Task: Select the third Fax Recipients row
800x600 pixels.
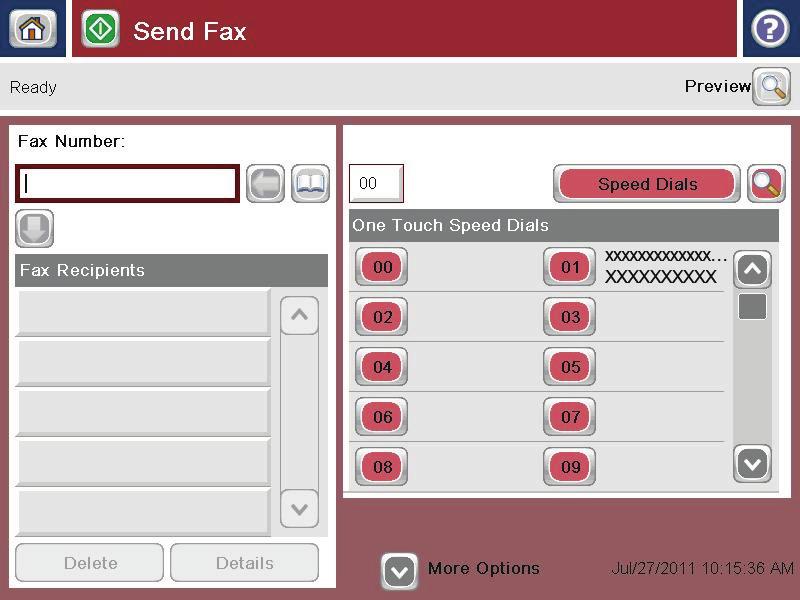Action: click(x=143, y=412)
